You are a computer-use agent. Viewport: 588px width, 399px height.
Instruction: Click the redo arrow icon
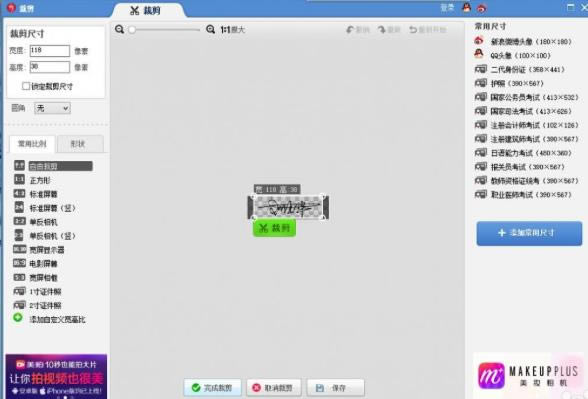pyautogui.click(x=381, y=30)
